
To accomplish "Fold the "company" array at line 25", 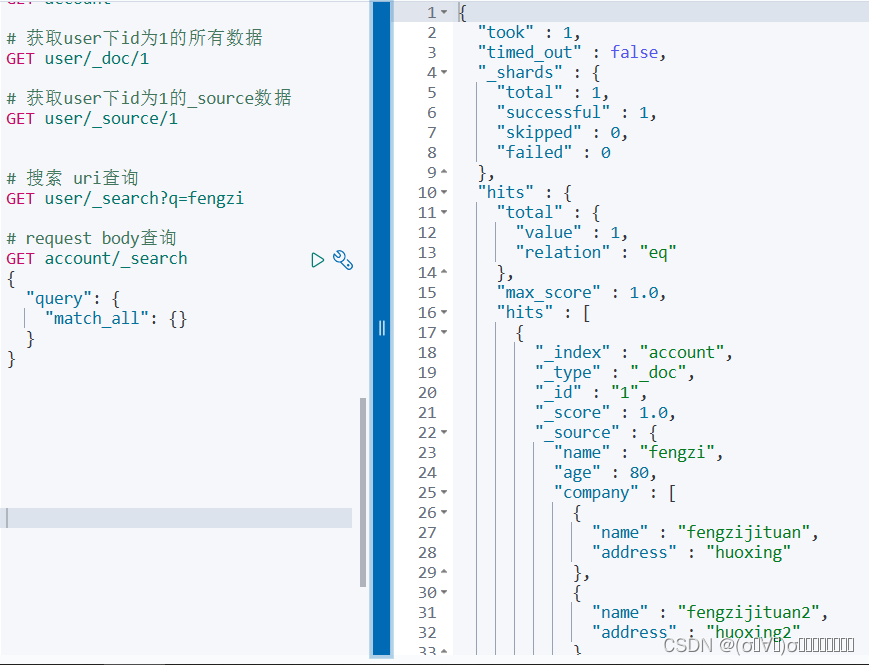I will click(x=444, y=493).
